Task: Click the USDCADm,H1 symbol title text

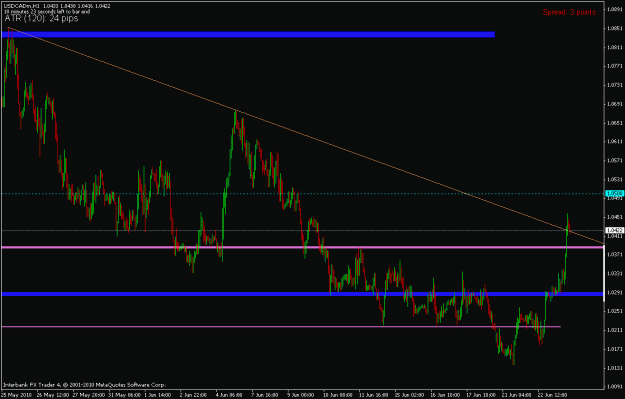Action: pyautogui.click(x=22, y=6)
